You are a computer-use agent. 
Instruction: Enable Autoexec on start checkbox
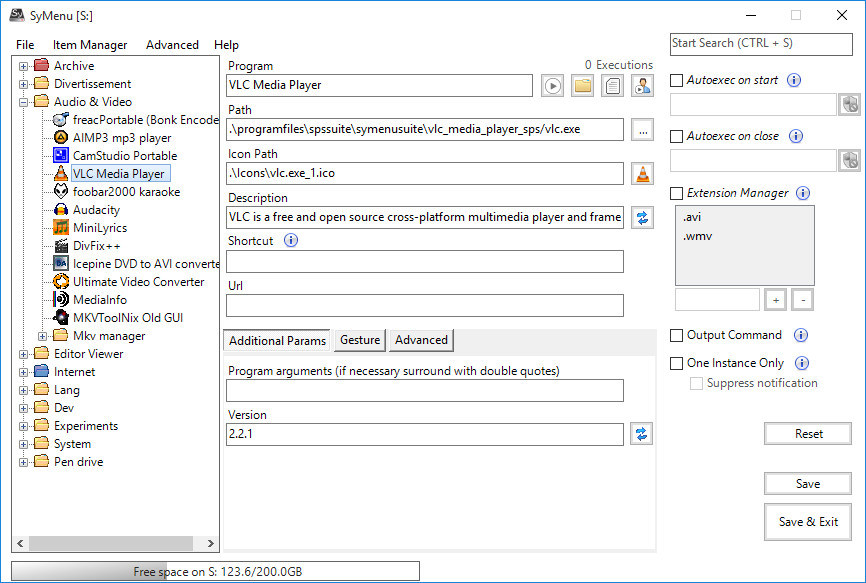pyautogui.click(x=676, y=81)
